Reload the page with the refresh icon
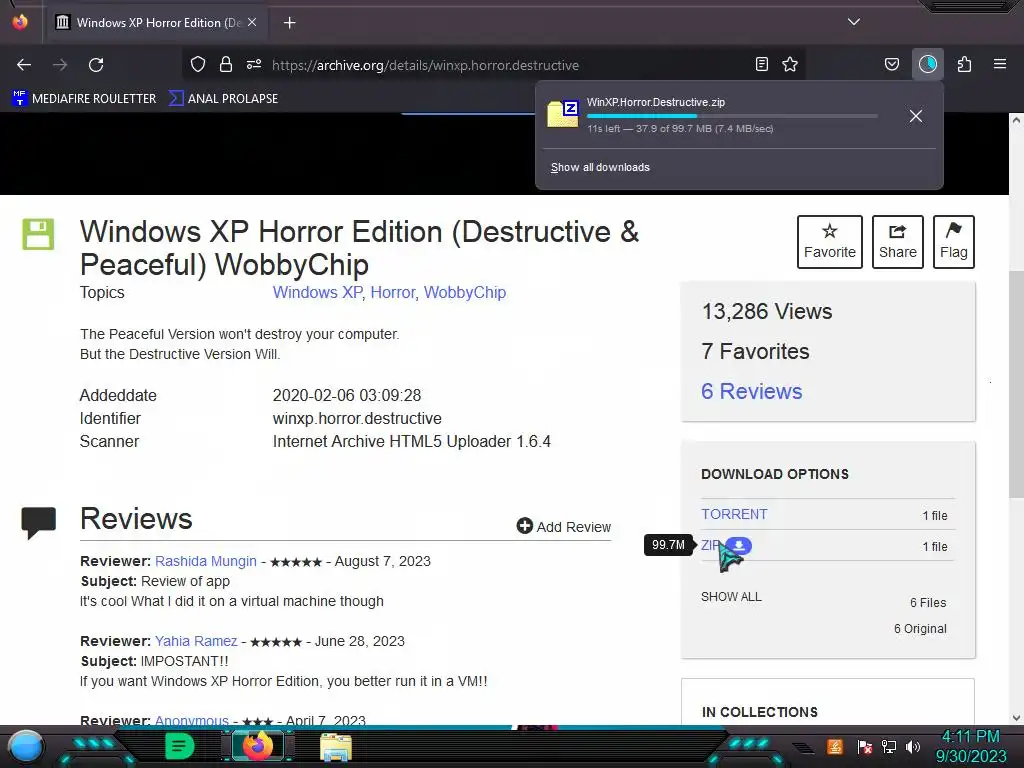This screenshot has height=768, width=1024. pyautogui.click(x=96, y=65)
